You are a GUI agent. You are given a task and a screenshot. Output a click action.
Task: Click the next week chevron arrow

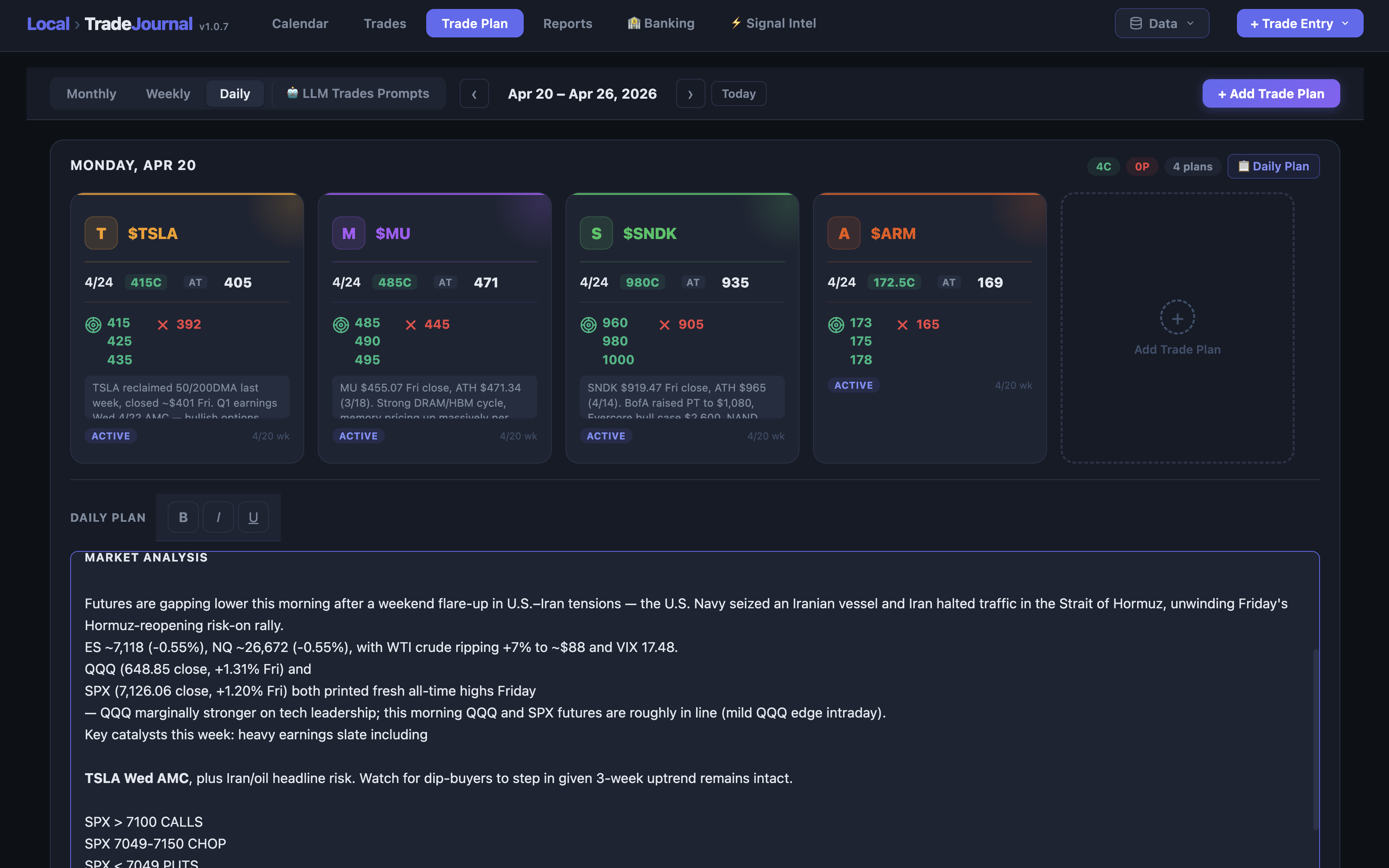690,93
